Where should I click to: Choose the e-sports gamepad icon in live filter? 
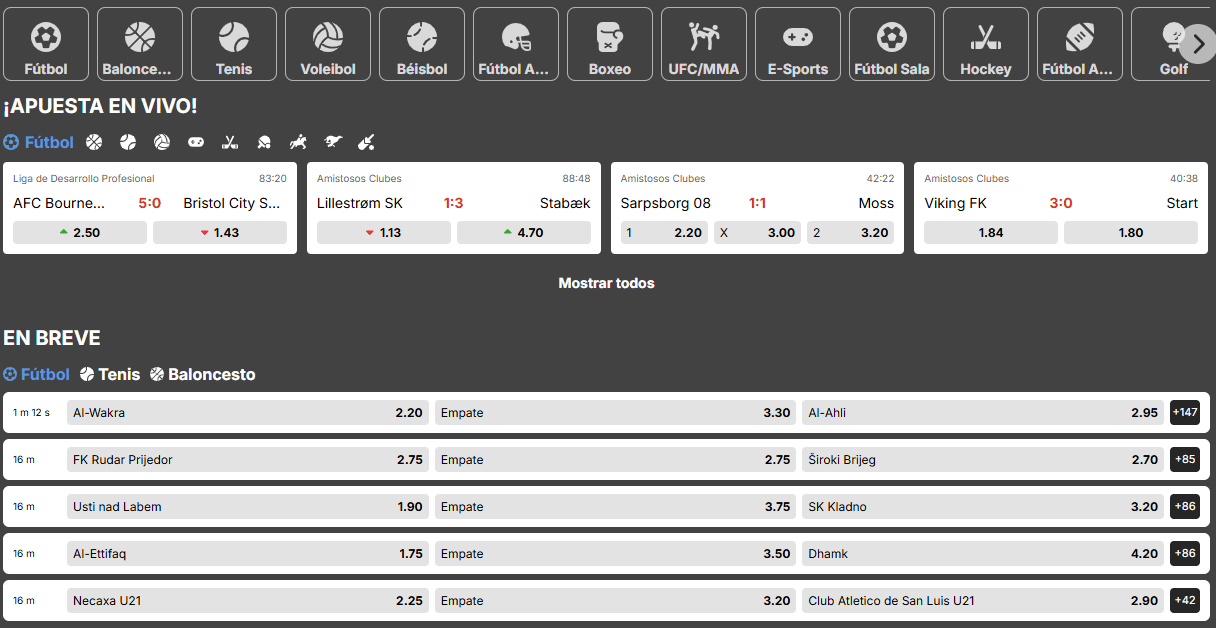click(x=196, y=143)
